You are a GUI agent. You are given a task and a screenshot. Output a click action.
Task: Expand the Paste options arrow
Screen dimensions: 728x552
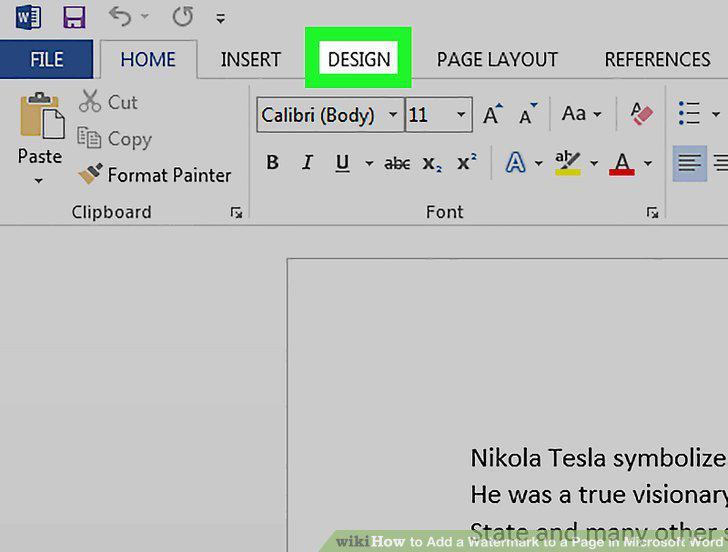point(39,180)
